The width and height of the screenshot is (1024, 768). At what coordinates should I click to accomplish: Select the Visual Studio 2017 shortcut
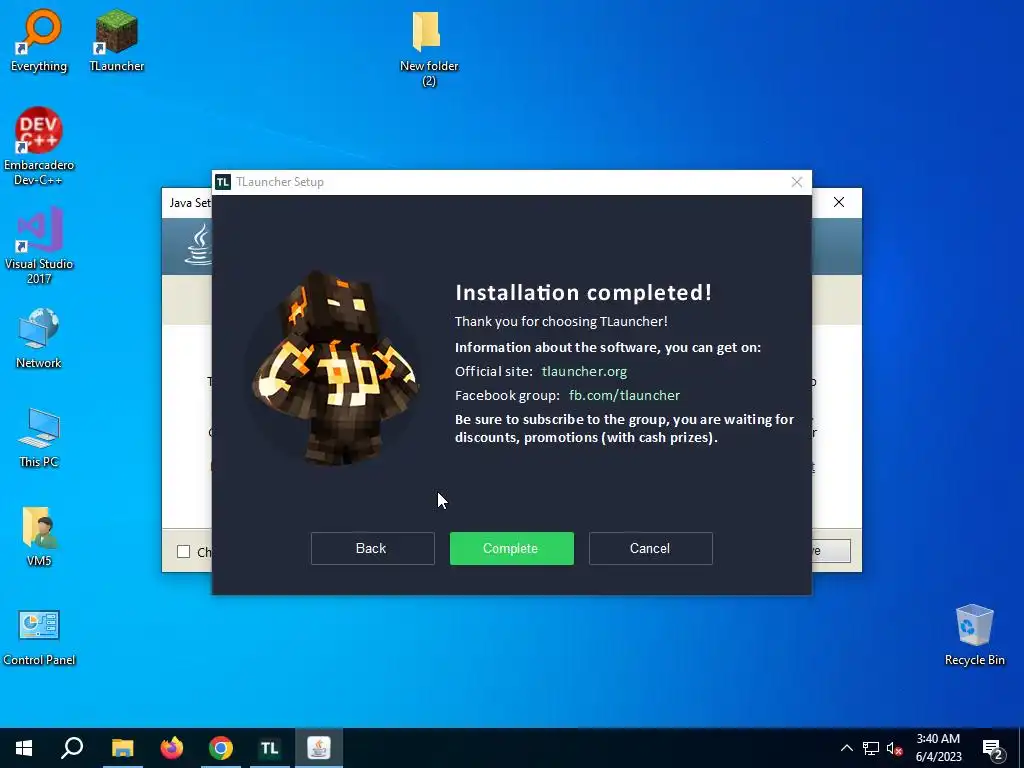pos(39,246)
